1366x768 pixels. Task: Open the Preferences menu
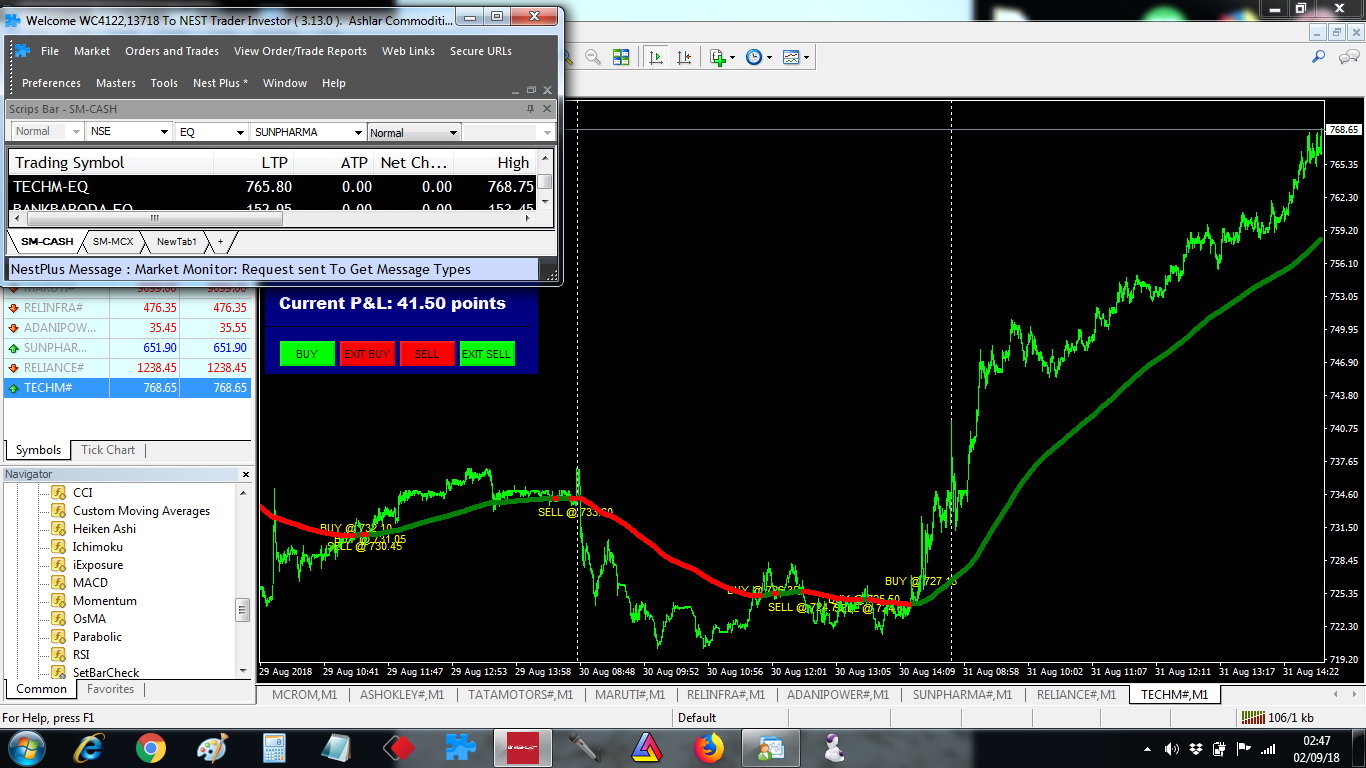[x=51, y=83]
